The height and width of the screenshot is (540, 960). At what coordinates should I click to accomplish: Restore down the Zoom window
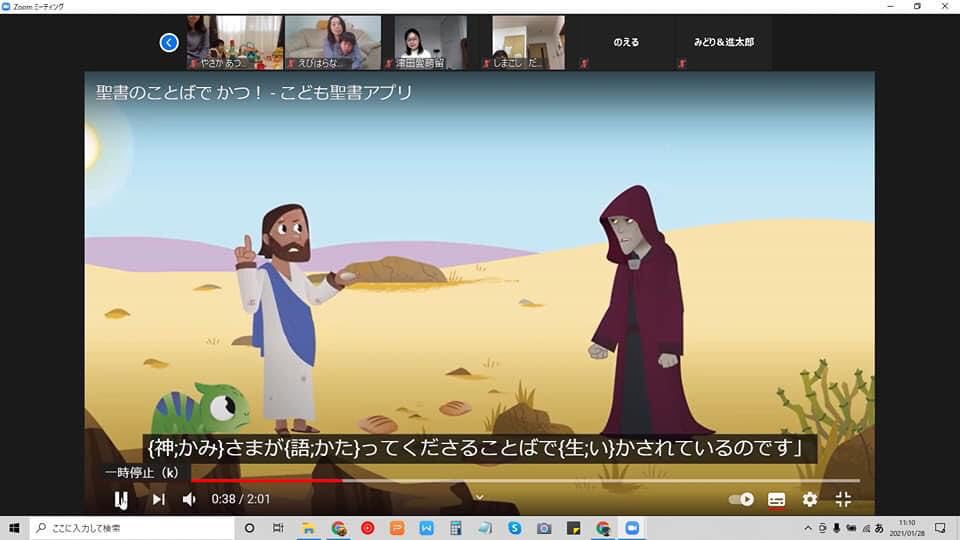point(917,6)
